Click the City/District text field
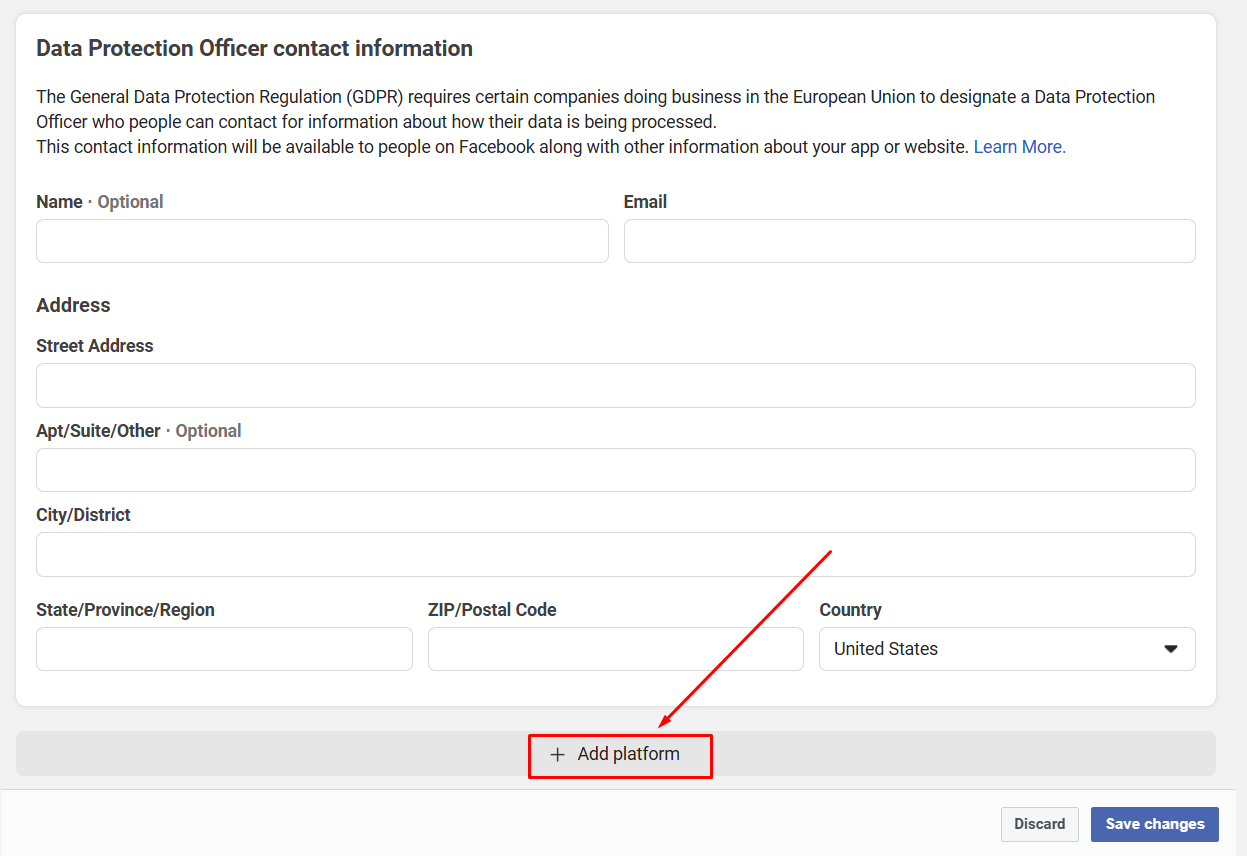 click(x=616, y=554)
